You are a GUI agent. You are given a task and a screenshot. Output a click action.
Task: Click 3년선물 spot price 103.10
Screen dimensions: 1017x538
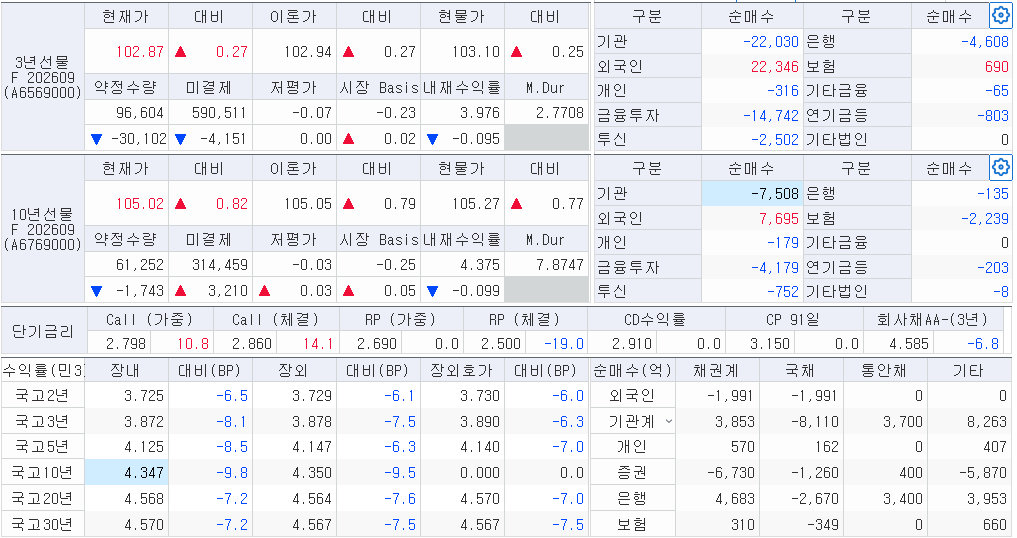(475, 51)
